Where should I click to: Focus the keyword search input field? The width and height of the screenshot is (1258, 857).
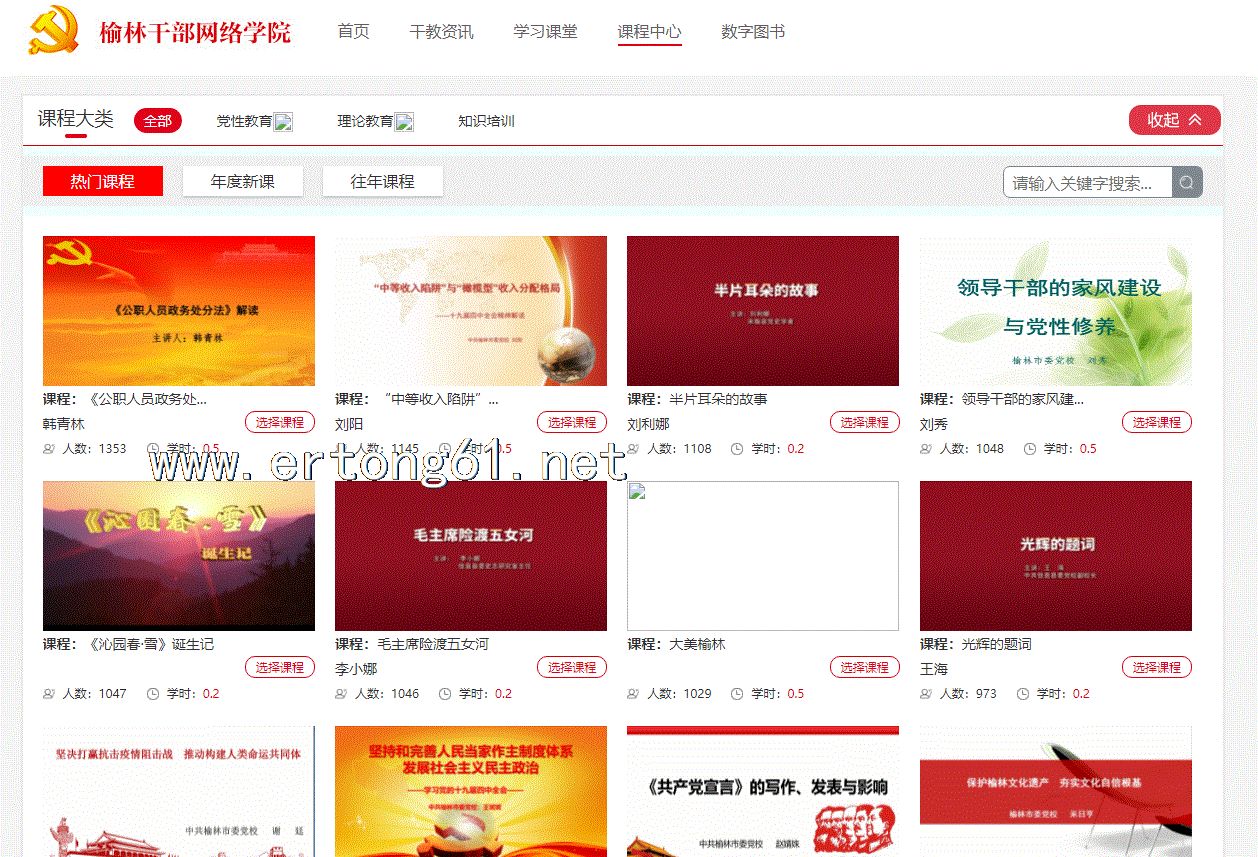pos(1086,182)
